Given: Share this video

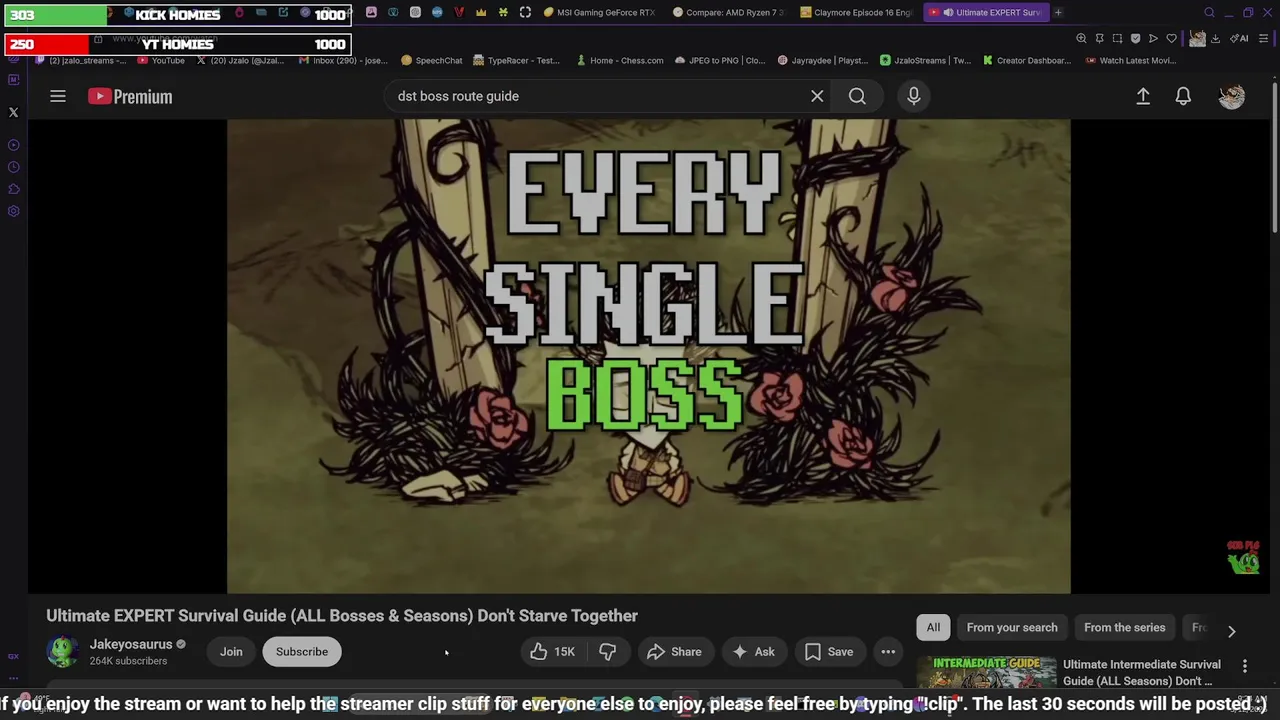Looking at the screenshot, I should (676, 652).
